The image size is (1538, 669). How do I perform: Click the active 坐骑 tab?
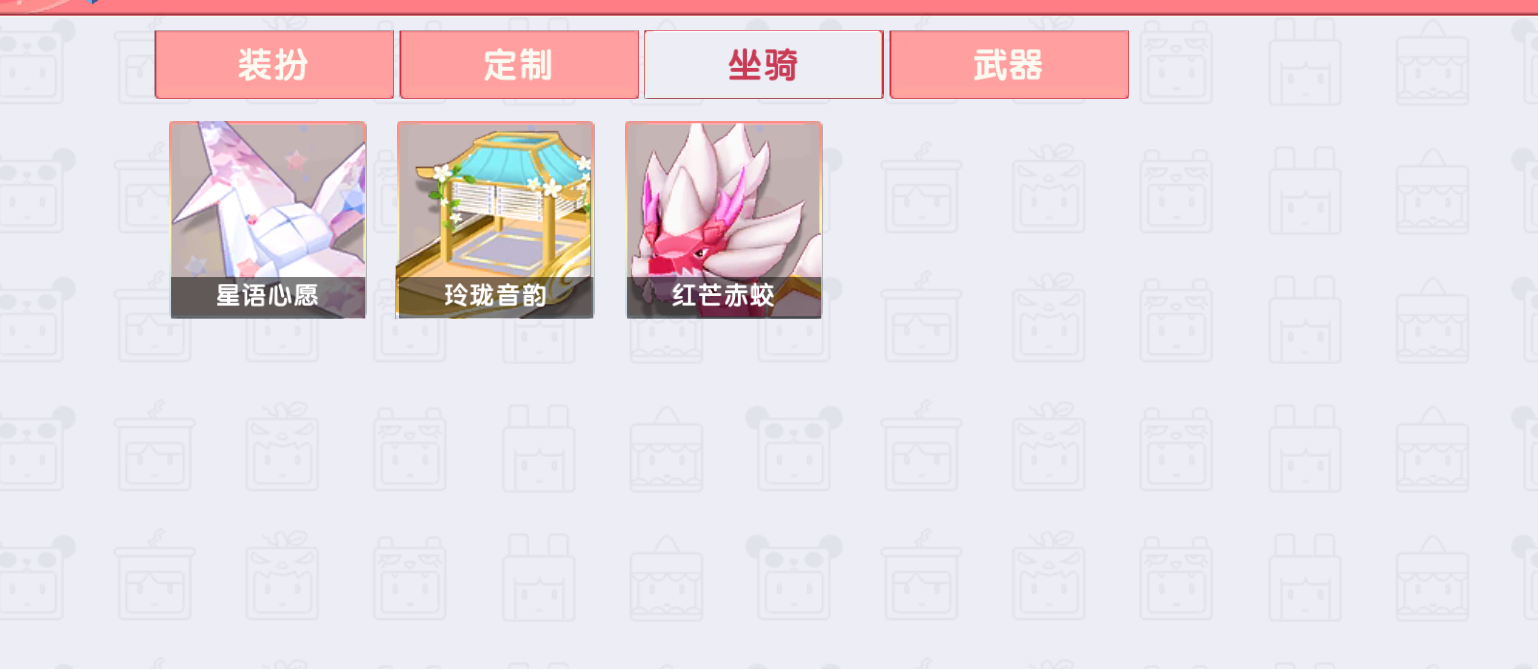pos(763,65)
